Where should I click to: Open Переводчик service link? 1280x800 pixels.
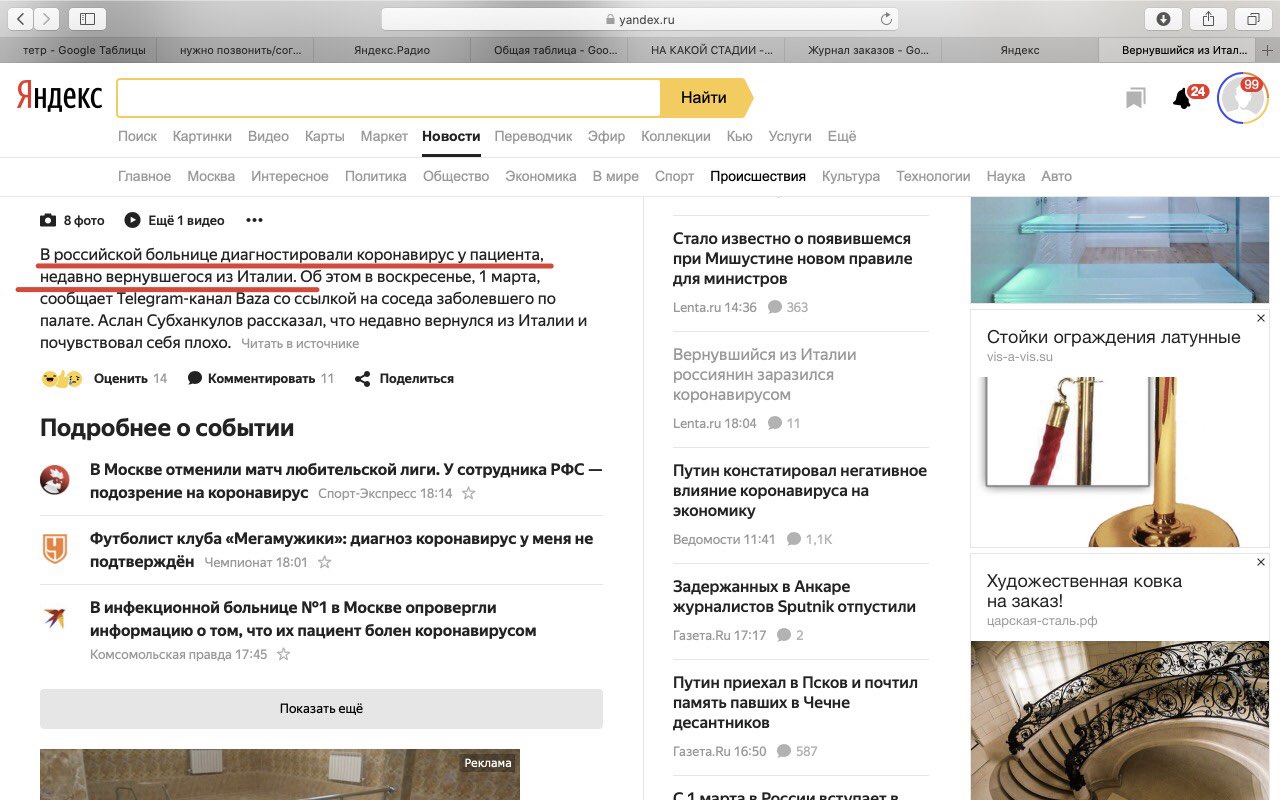tap(533, 136)
